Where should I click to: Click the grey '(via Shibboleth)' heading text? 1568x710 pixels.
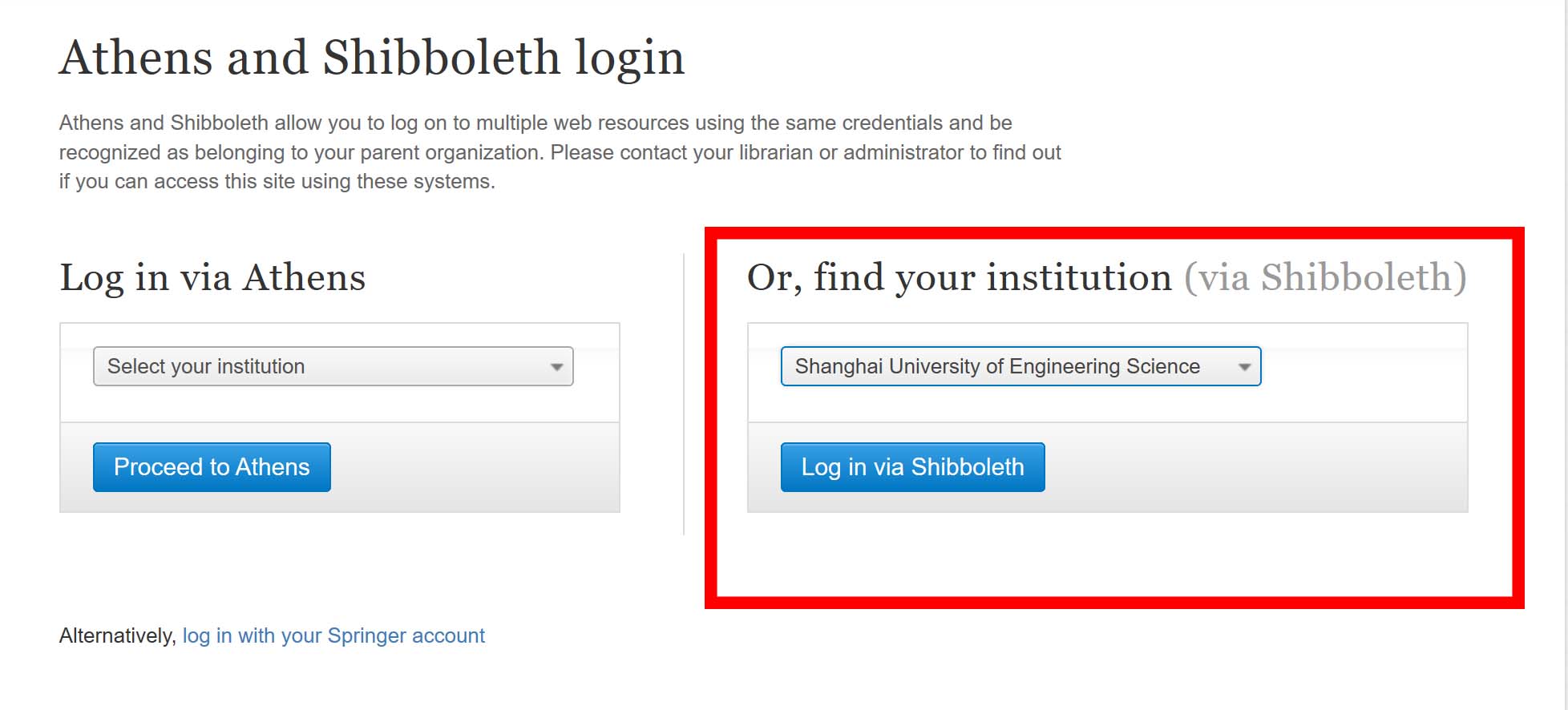point(1325,278)
